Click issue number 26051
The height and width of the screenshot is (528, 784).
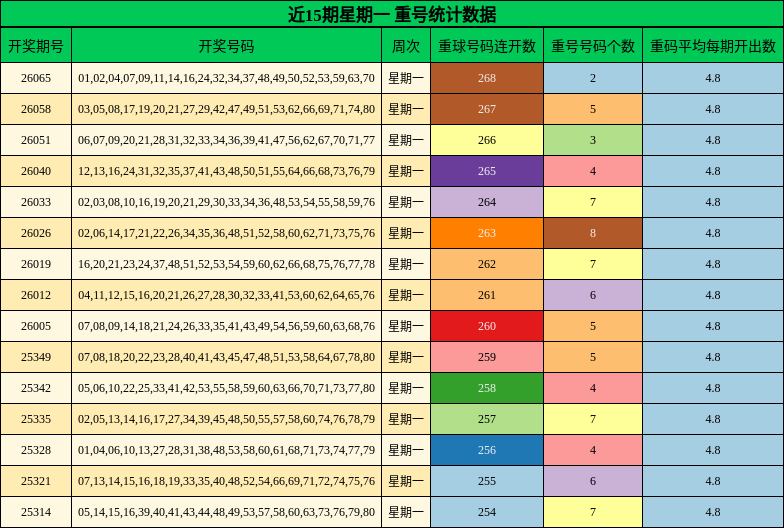click(36, 140)
